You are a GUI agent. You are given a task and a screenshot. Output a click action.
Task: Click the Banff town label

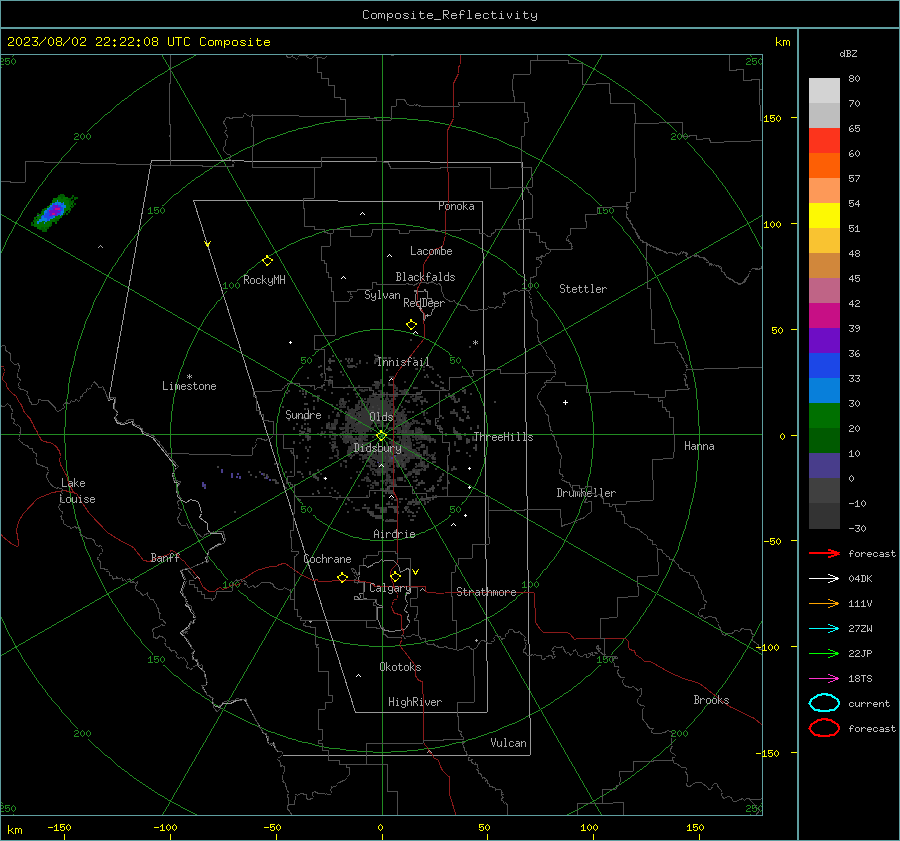pyautogui.click(x=165, y=558)
